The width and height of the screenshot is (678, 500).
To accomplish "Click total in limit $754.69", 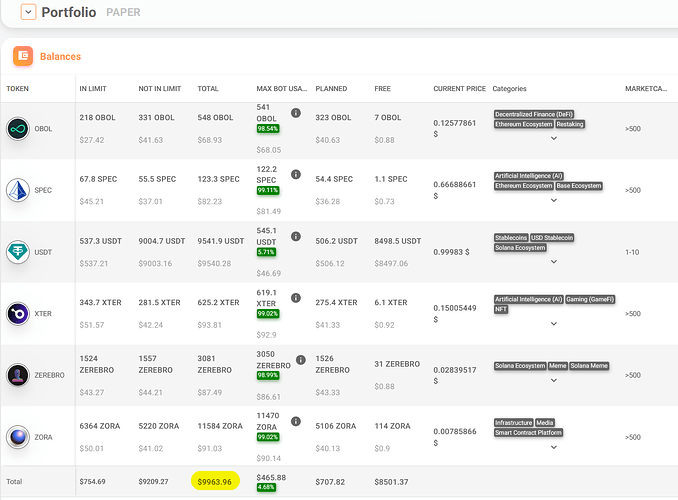I will (x=93, y=481).
